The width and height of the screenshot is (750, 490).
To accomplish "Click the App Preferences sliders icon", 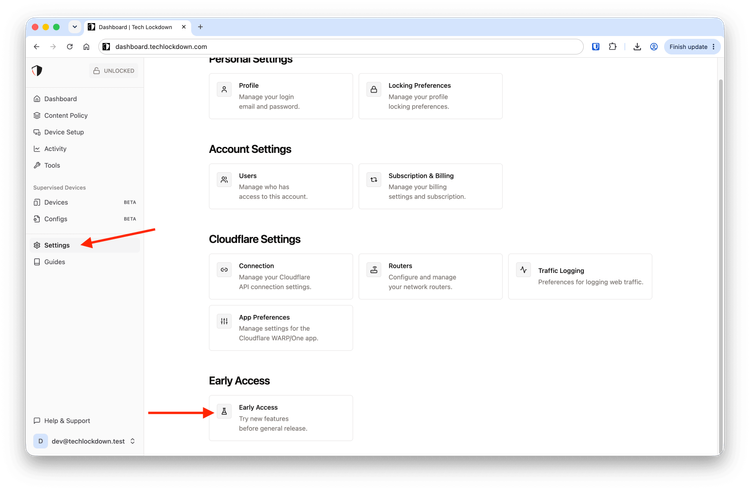I will click(x=224, y=321).
